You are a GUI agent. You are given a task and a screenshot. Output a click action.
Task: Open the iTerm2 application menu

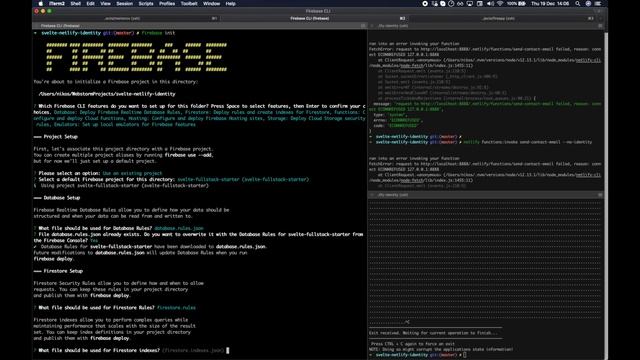[57, 4]
